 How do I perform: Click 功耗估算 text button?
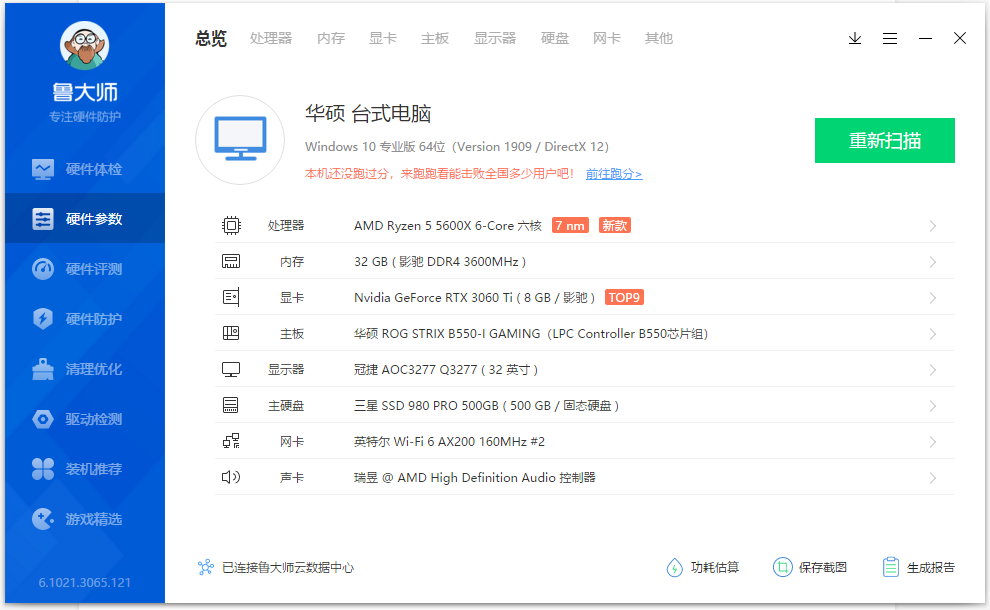(715, 567)
